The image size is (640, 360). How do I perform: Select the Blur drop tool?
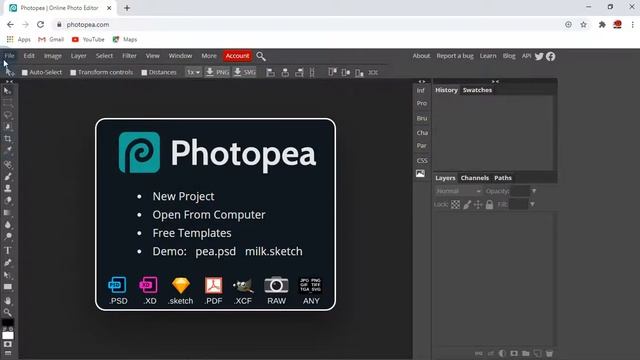tap(7, 225)
